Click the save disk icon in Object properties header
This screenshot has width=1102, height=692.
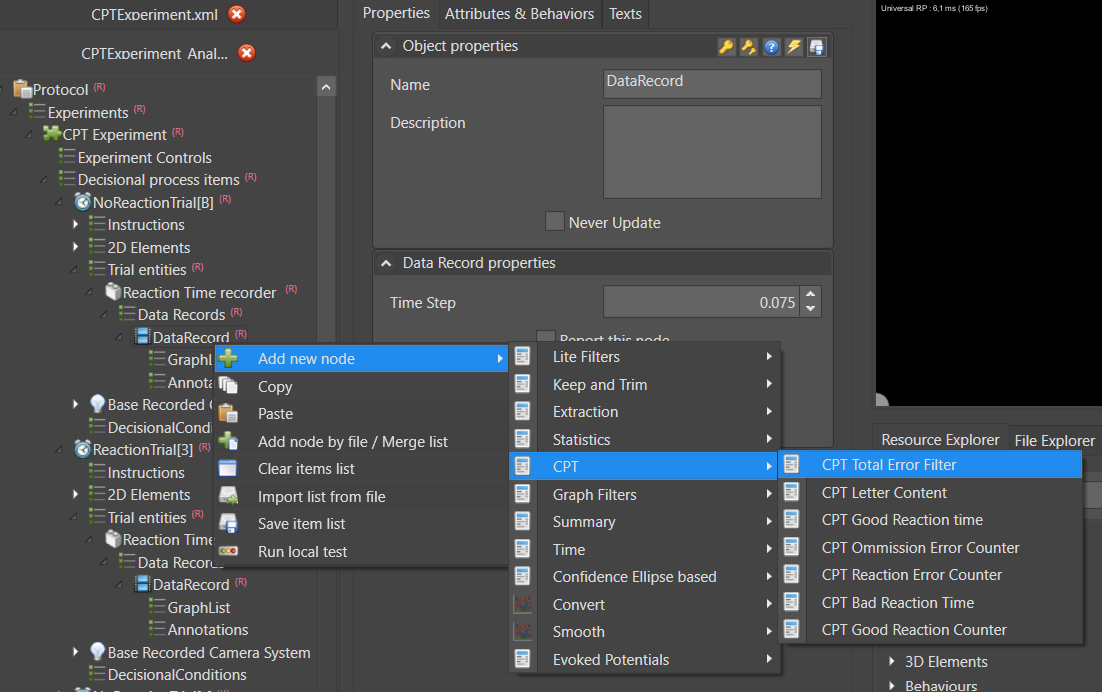(x=817, y=47)
